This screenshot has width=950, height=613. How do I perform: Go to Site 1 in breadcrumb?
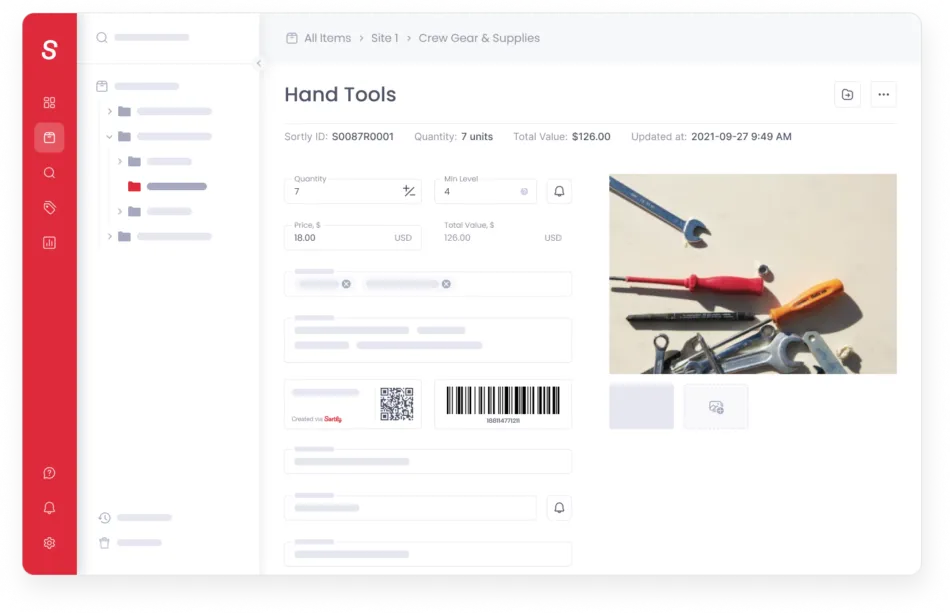385,38
